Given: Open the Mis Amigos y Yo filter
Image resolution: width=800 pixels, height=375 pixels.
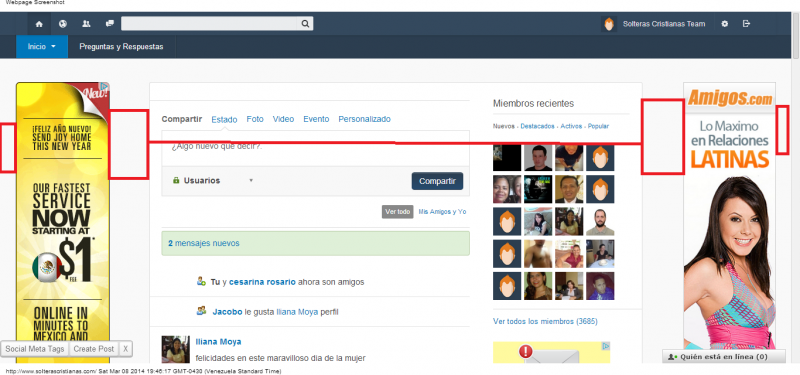Looking at the screenshot, I should [442, 212].
